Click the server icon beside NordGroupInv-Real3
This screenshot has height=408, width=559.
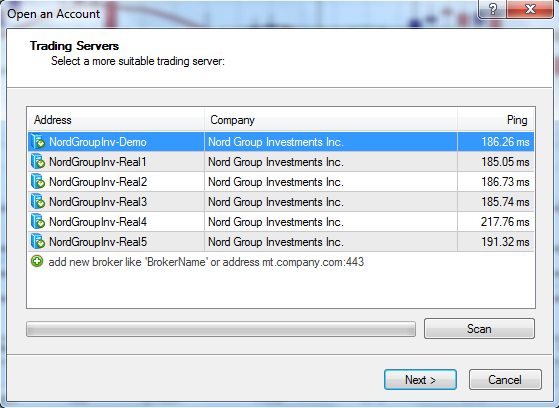37,202
